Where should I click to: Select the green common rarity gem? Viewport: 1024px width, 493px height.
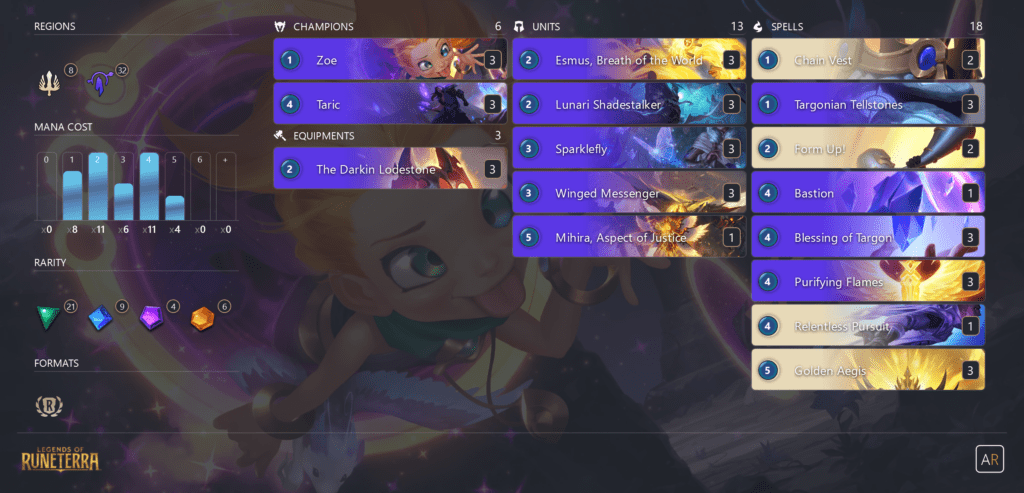tap(48, 318)
